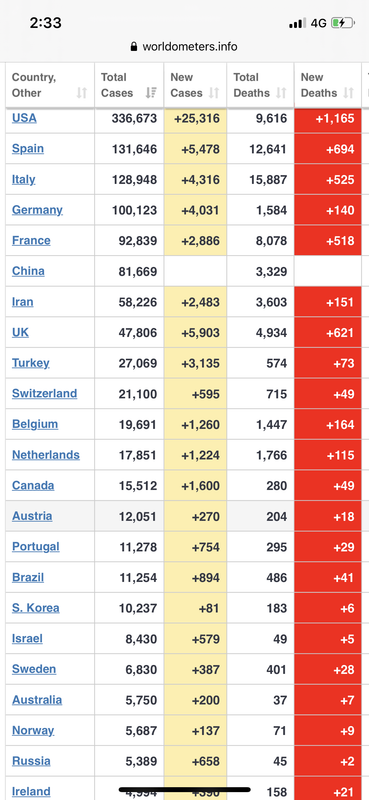This screenshot has height=800, width=369.
Task: Tap the worldometers.info address bar
Action: click(184, 47)
